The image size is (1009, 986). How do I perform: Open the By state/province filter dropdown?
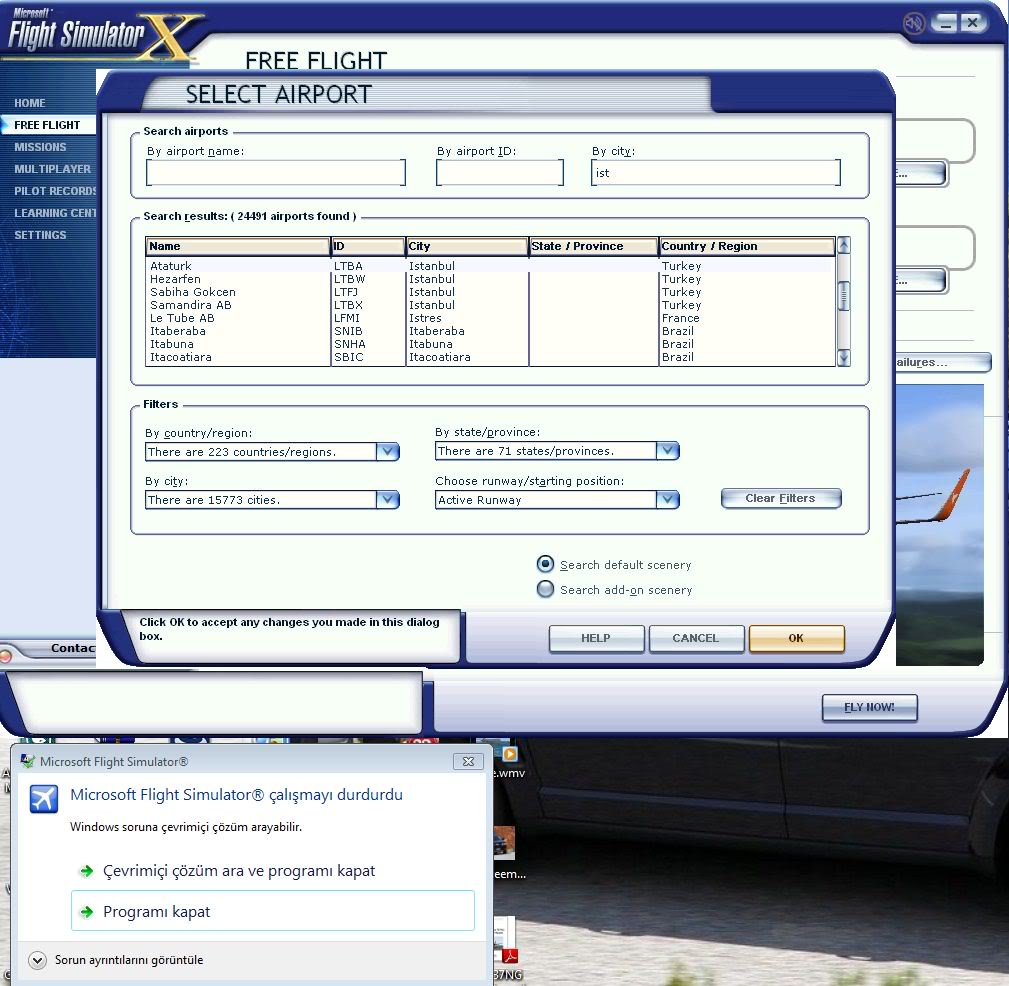[x=667, y=451]
